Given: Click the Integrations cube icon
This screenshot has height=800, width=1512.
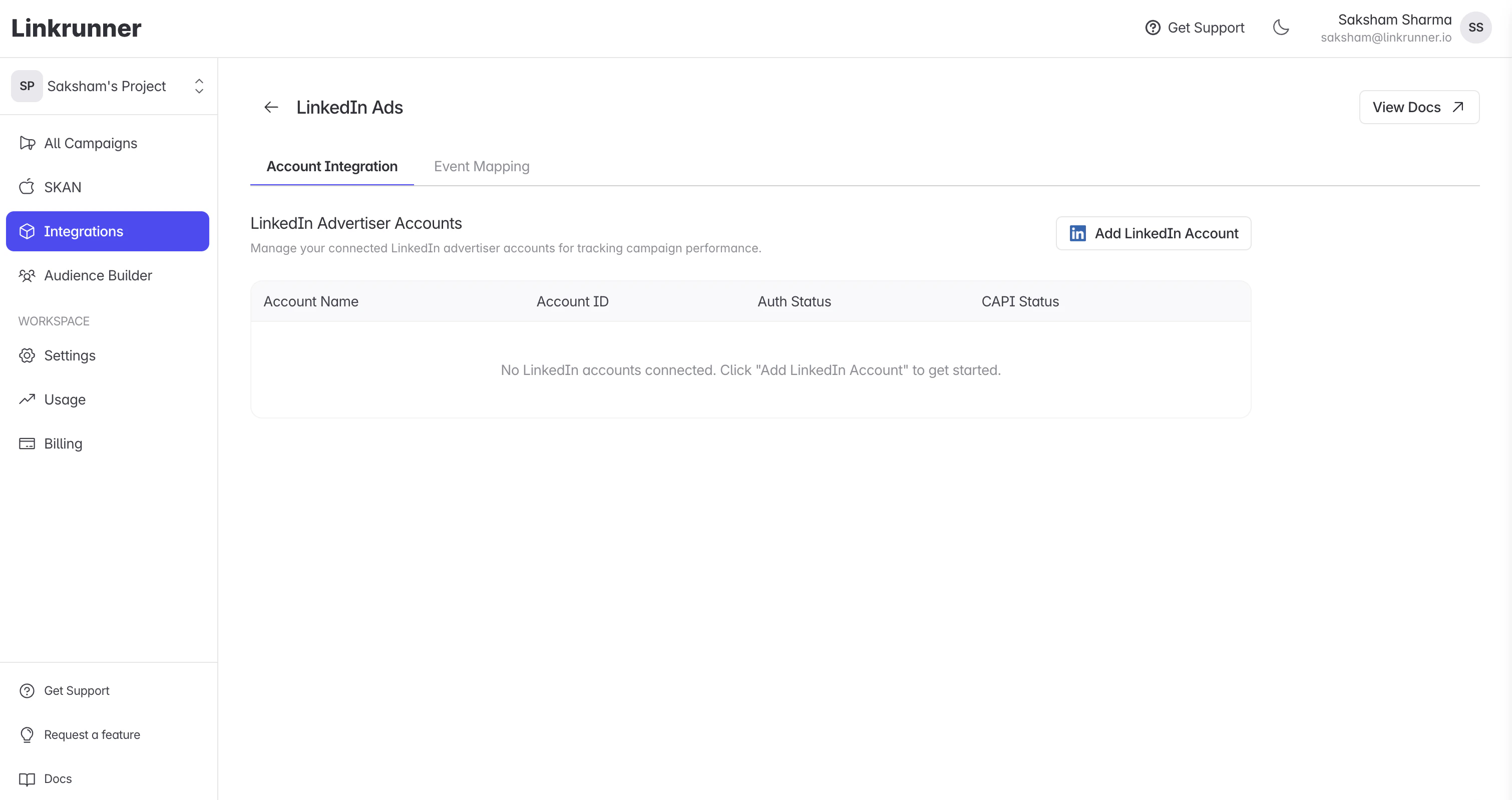Looking at the screenshot, I should point(27,231).
